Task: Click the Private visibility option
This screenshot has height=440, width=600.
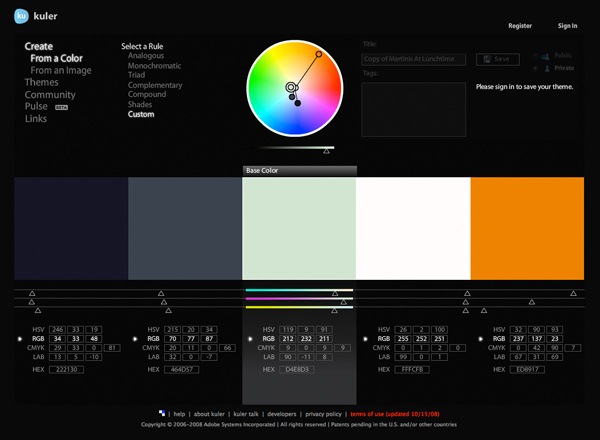Action: click(x=563, y=68)
